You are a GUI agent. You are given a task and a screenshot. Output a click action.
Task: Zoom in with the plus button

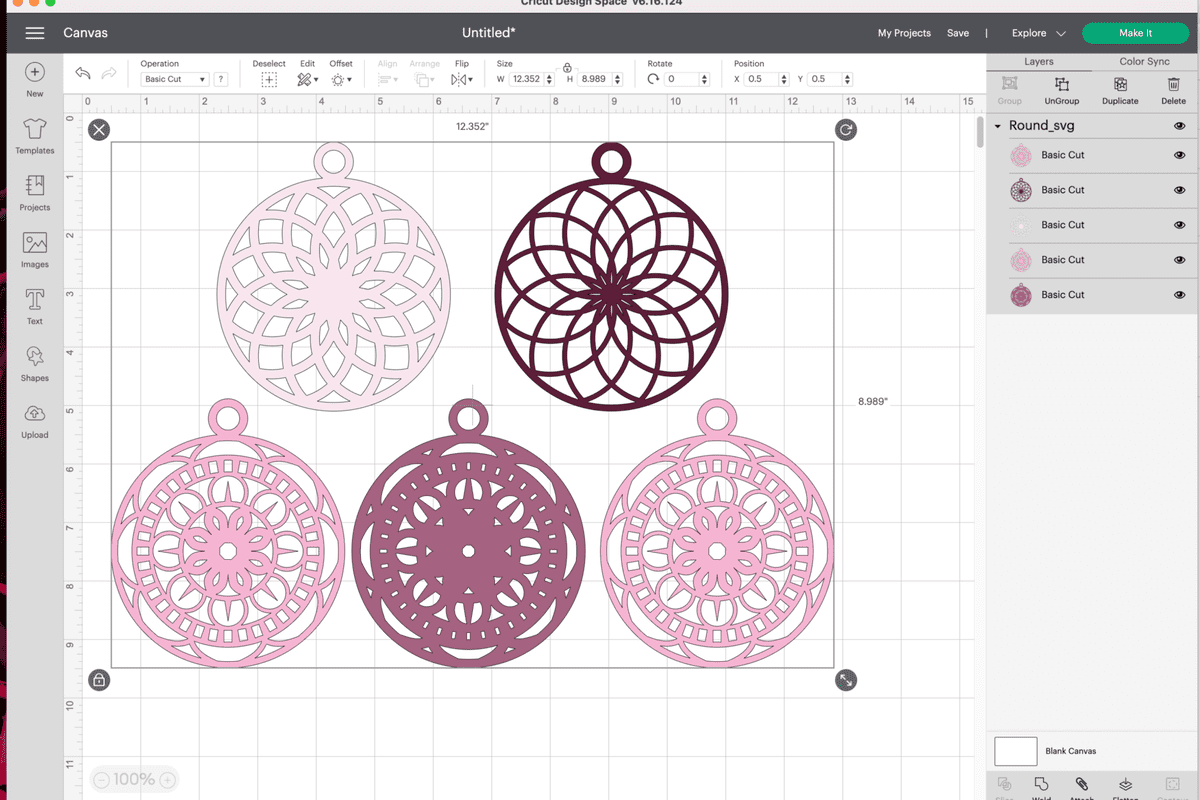coord(168,780)
